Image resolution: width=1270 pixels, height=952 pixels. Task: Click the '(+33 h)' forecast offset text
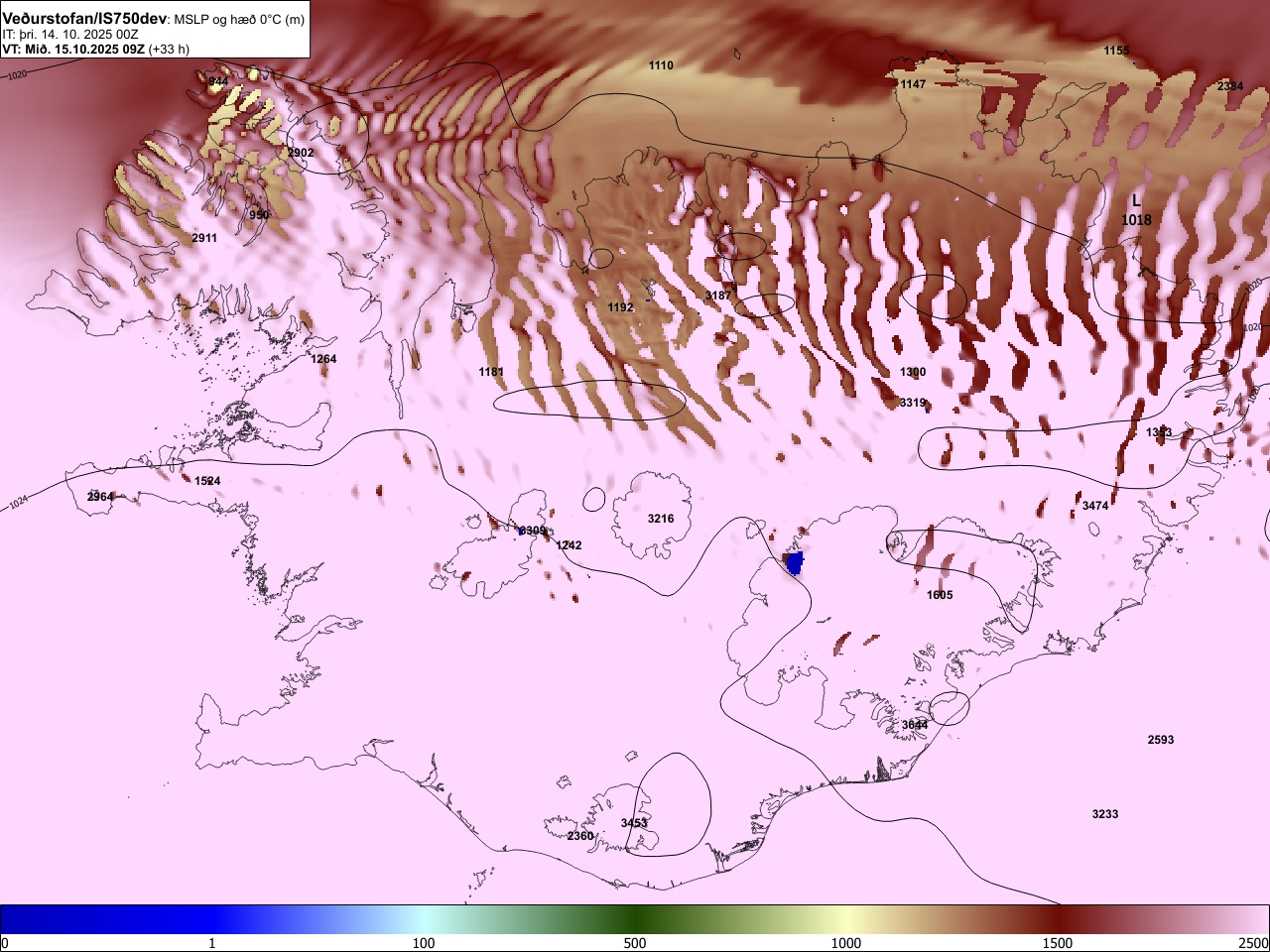(169, 49)
